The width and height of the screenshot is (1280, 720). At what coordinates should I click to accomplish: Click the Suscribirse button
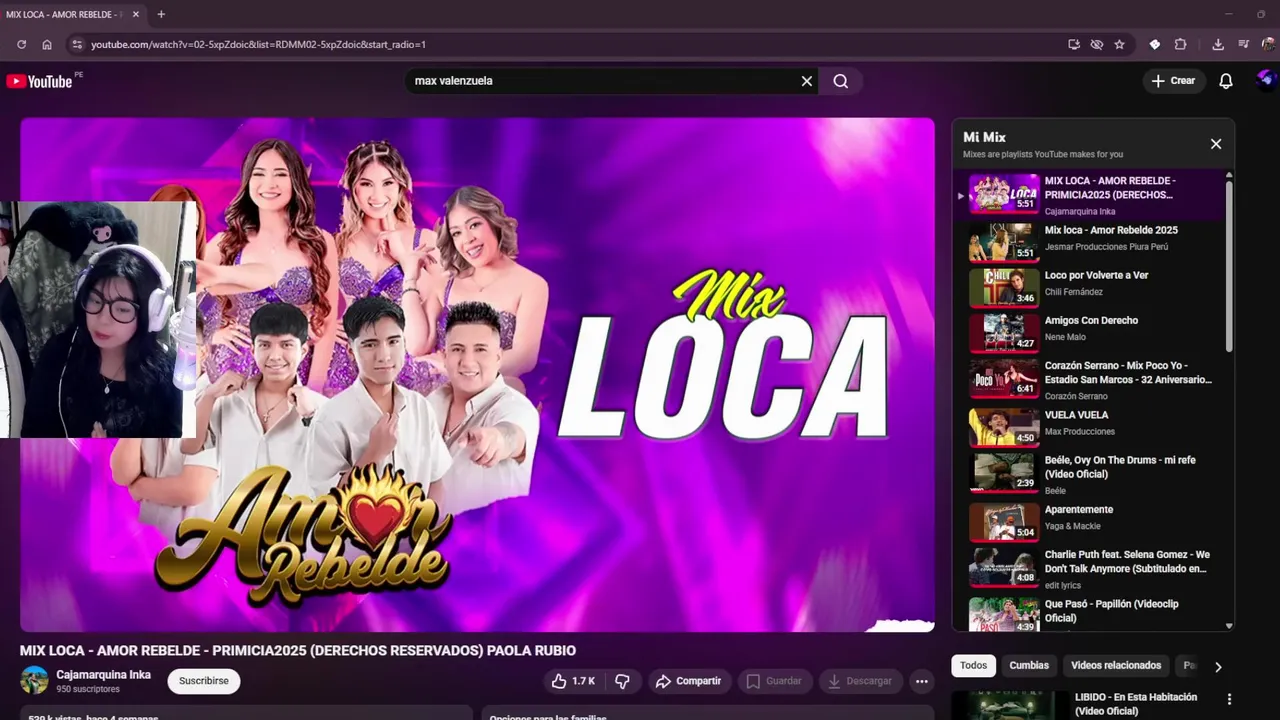click(x=204, y=681)
